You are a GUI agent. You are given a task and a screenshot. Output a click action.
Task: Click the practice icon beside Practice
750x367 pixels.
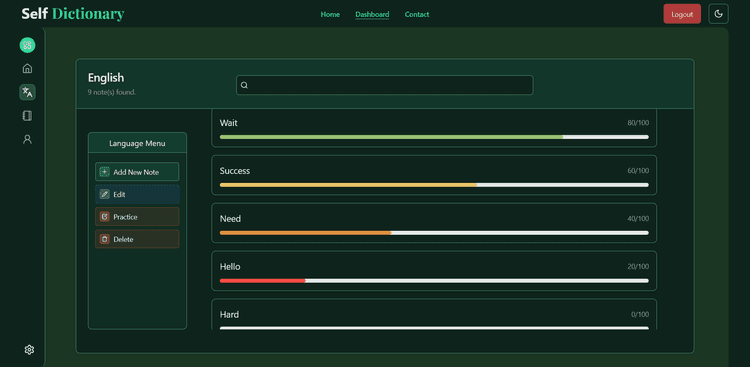click(105, 217)
